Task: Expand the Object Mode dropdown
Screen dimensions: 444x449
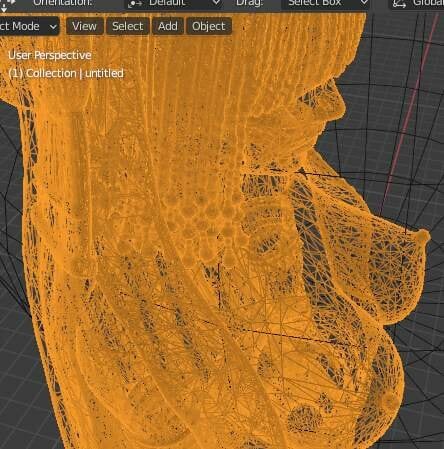Action: (x=28, y=26)
